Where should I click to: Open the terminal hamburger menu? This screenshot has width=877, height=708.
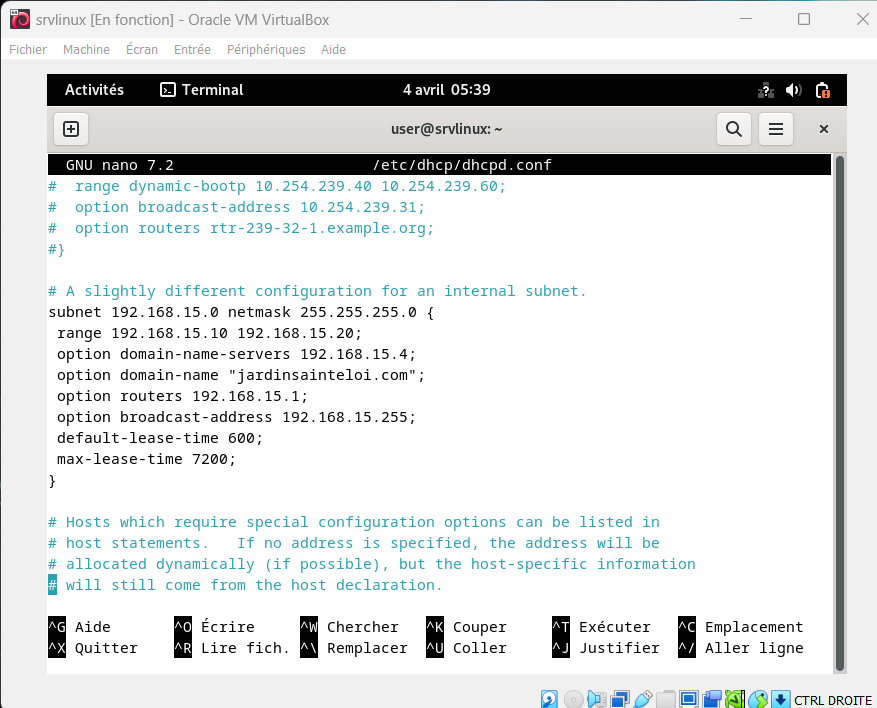pyautogui.click(x=775, y=129)
